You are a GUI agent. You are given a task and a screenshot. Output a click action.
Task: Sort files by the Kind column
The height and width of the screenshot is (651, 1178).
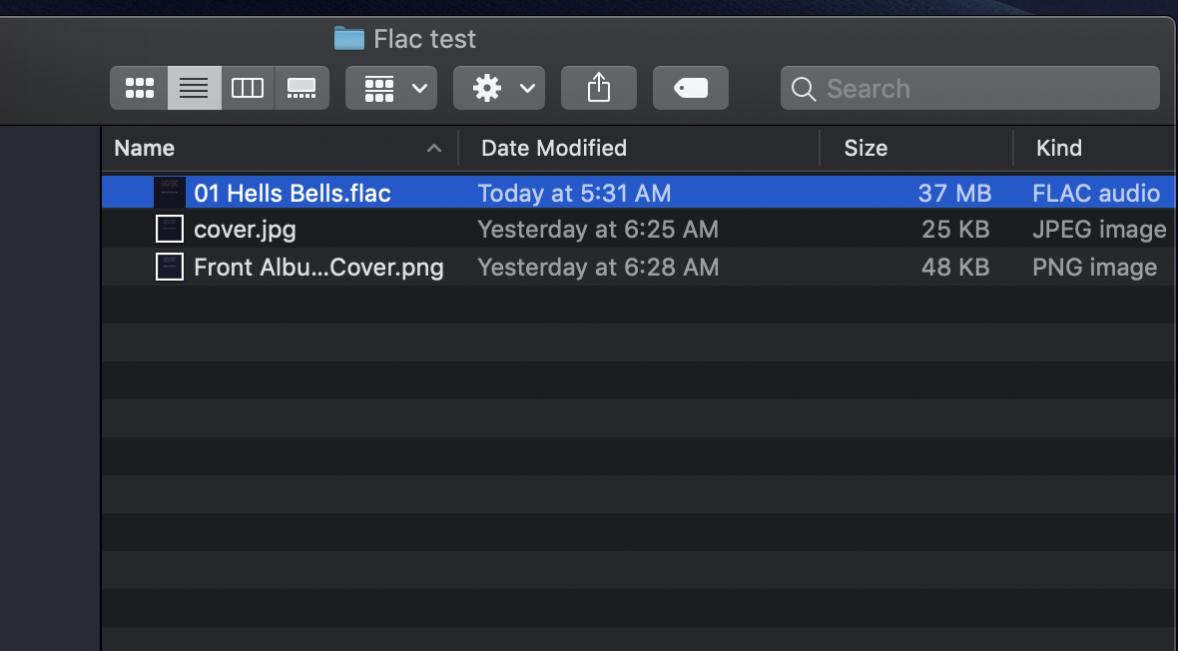coord(1058,148)
